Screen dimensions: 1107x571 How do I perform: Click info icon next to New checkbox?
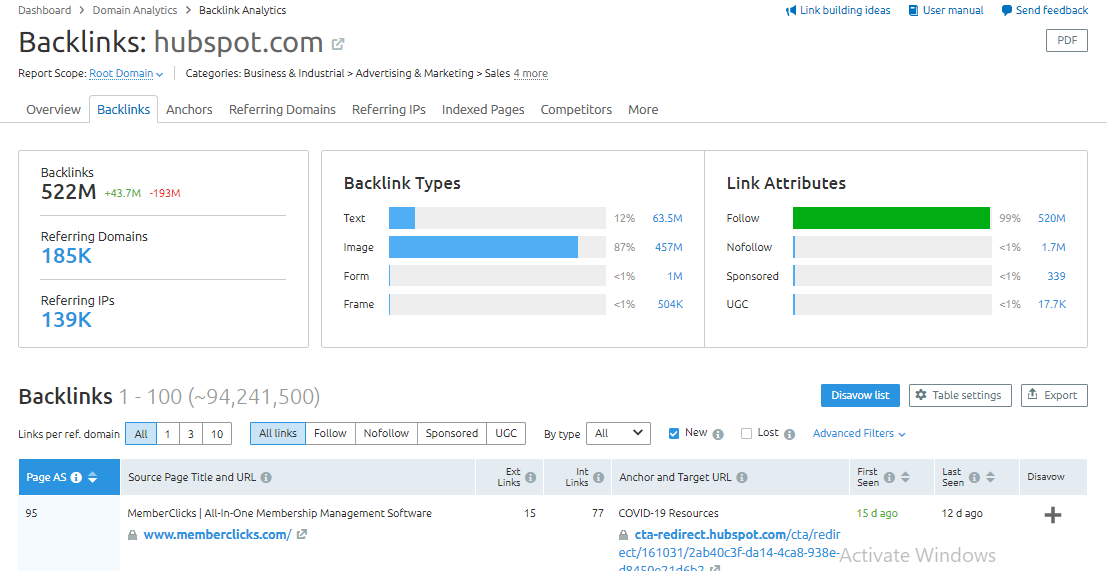(x=718, y=435)
